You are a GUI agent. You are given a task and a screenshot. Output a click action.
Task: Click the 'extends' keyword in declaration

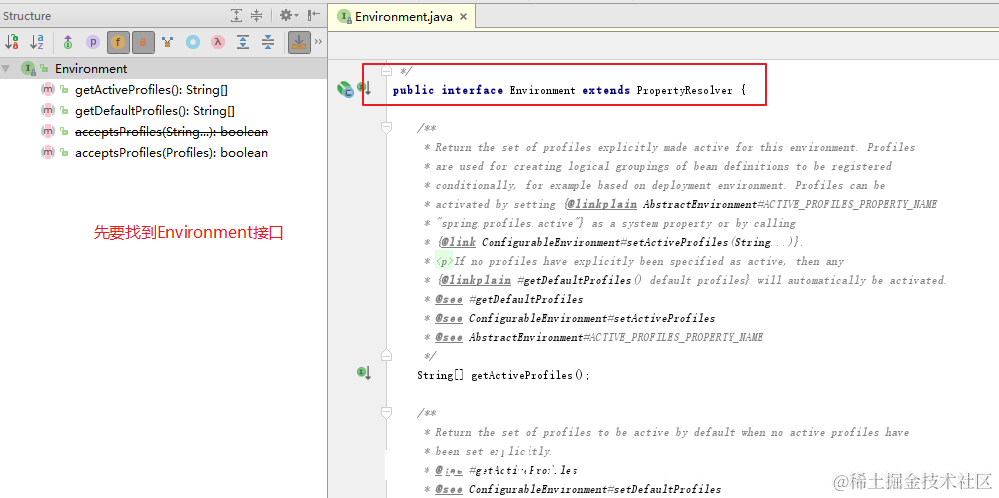606,90
